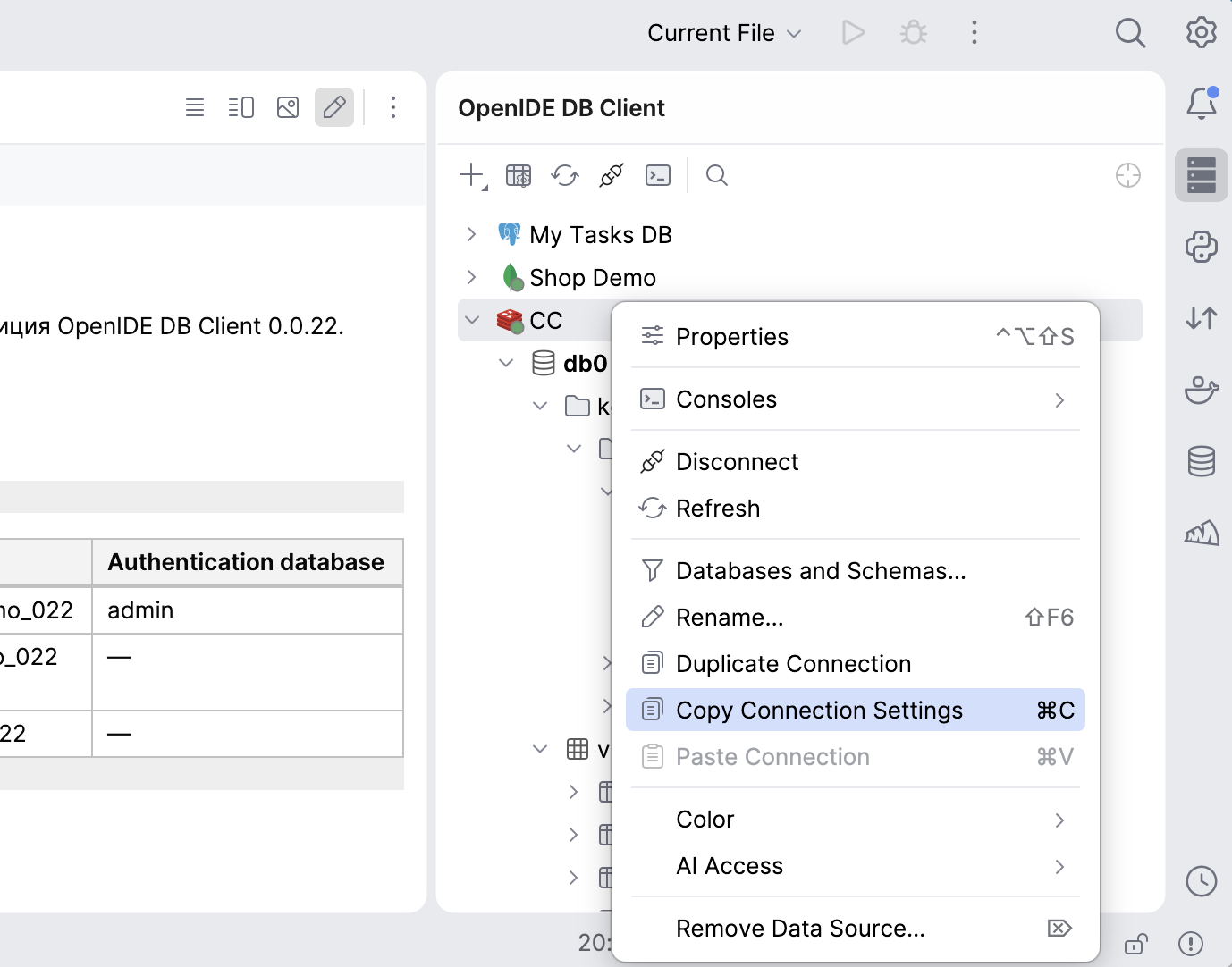Open the Current File run configuration dropdown
The height and width of the screenshot is (967, 1232).
pos(724,33)
